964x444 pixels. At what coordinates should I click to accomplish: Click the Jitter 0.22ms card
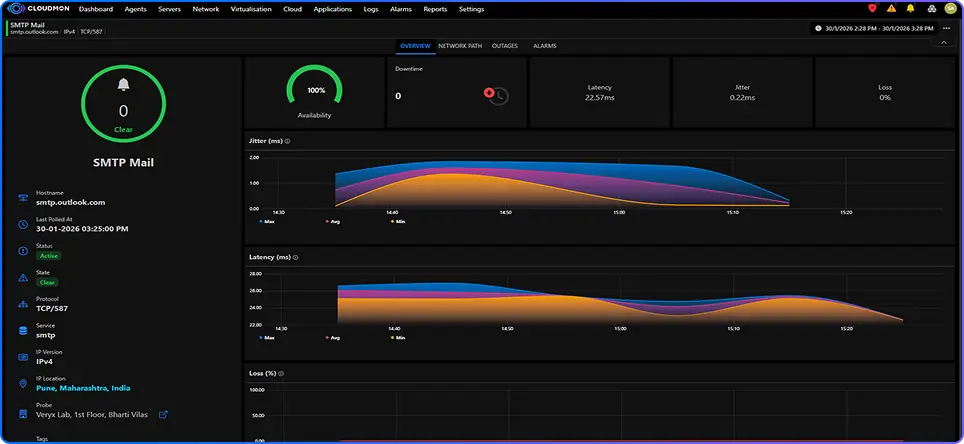742,92
